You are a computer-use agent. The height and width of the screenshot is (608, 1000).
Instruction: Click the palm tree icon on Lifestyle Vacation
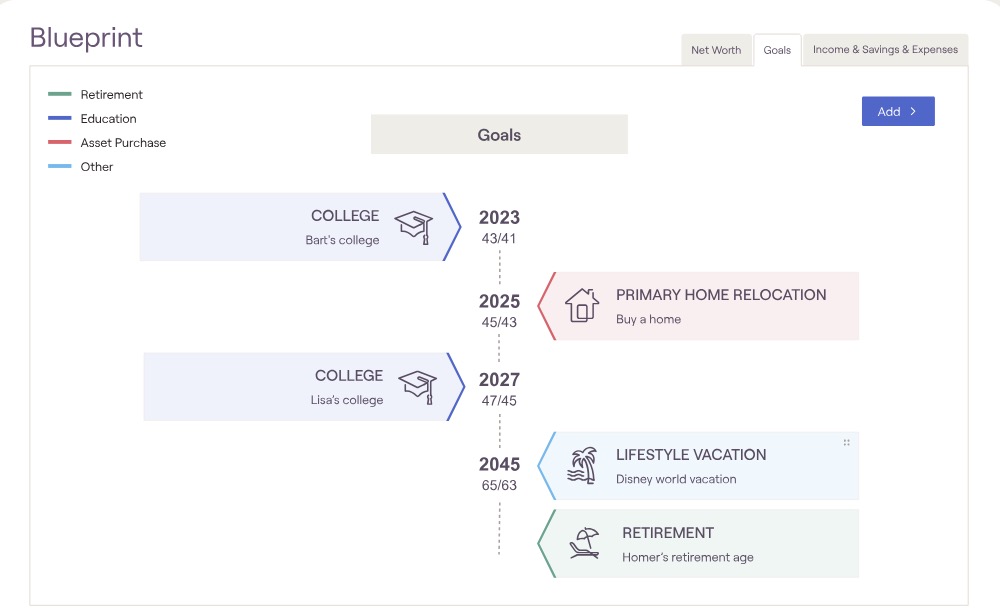pyautogui.click(x=582, y=465)
